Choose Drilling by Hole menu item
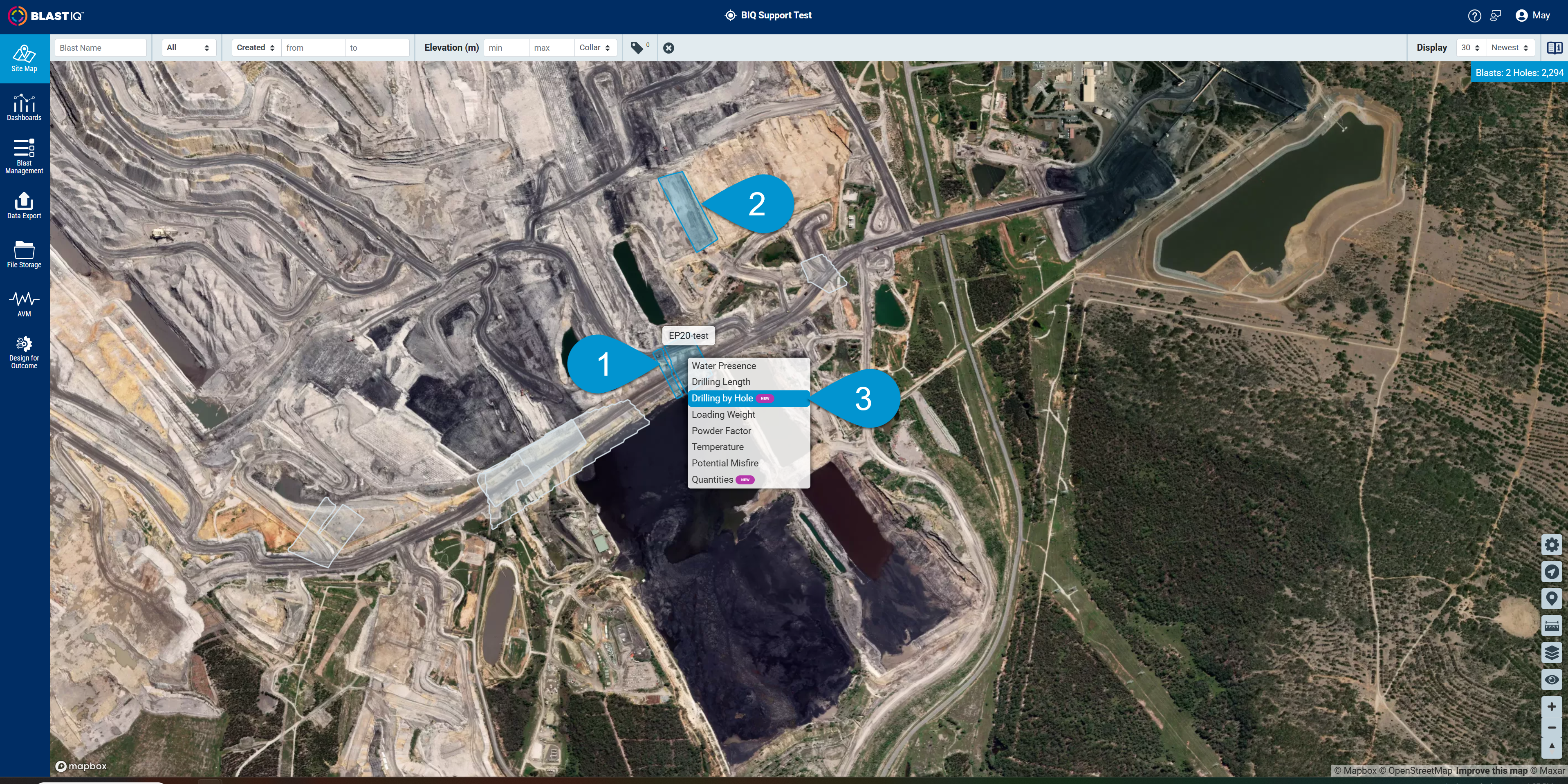The height and width of the screenshot is (784, 1568). [748, 398]
